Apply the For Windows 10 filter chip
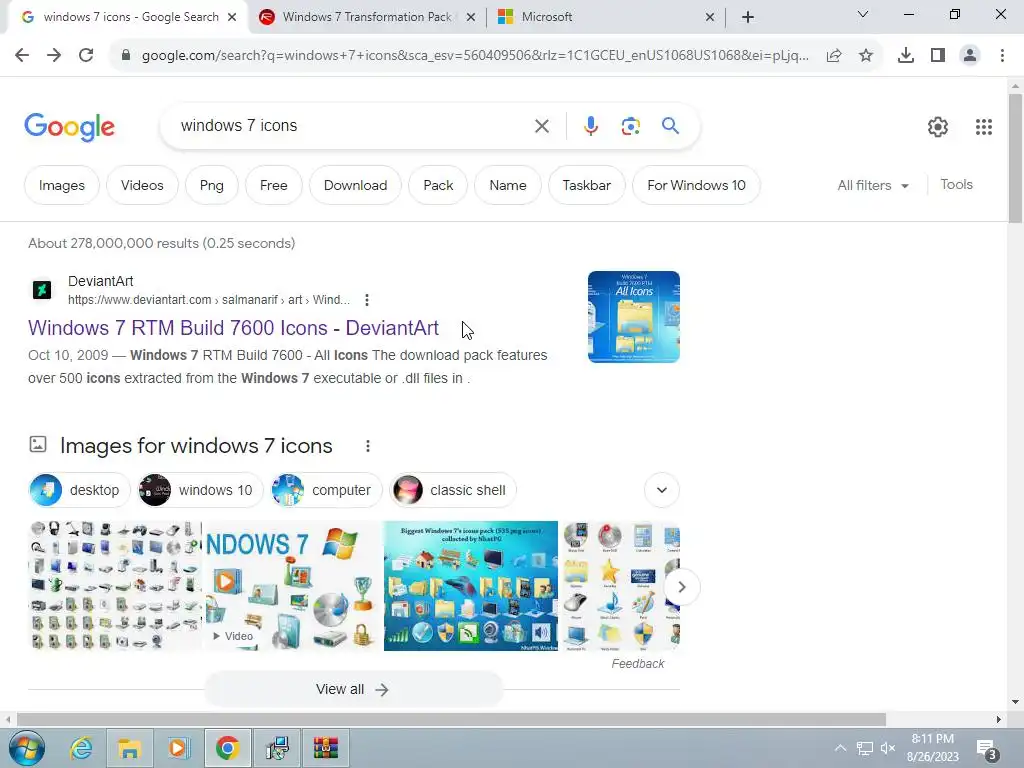 click(696, 185)
